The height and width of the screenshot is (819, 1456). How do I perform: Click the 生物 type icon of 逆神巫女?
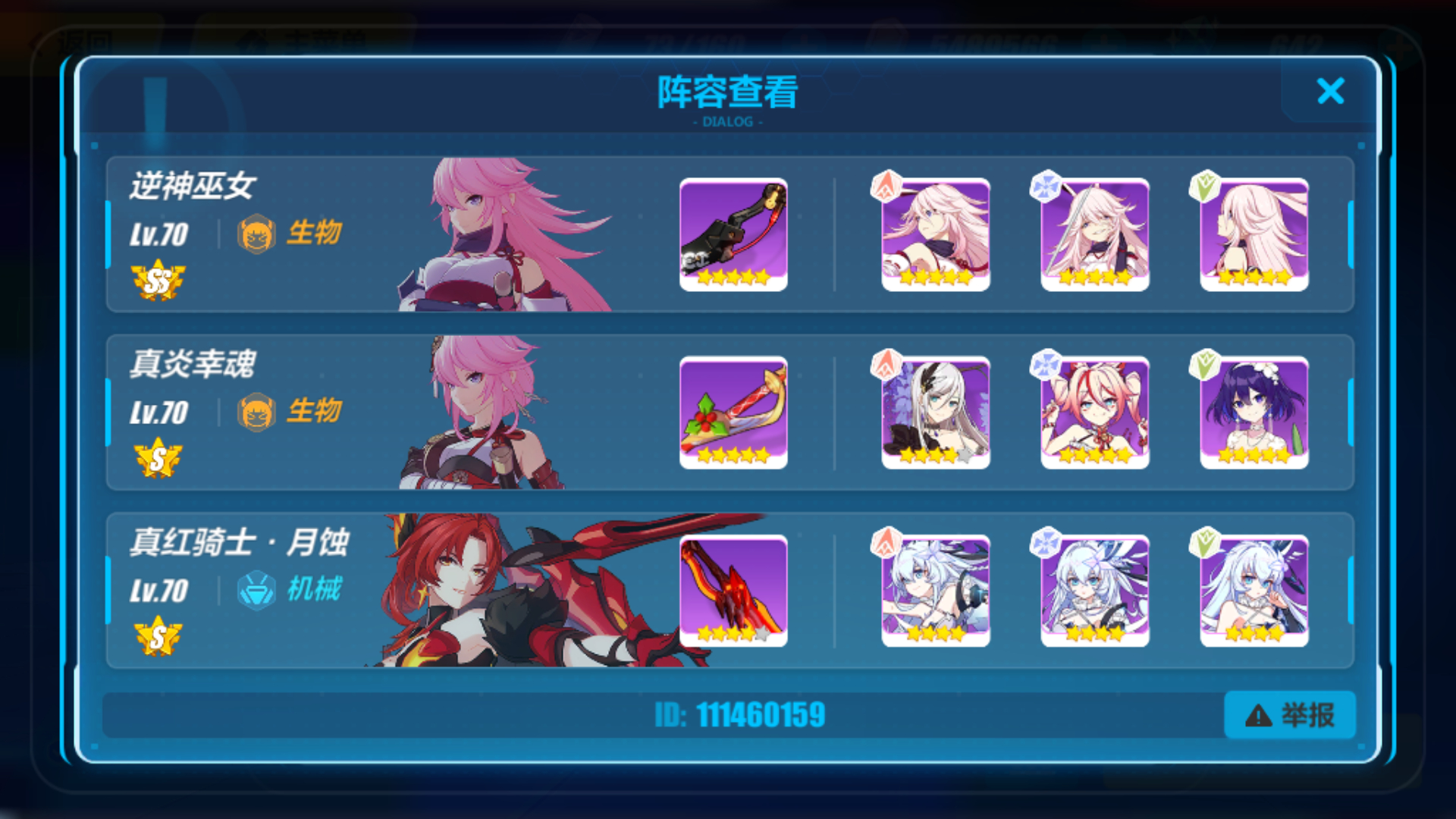point(256,234)
